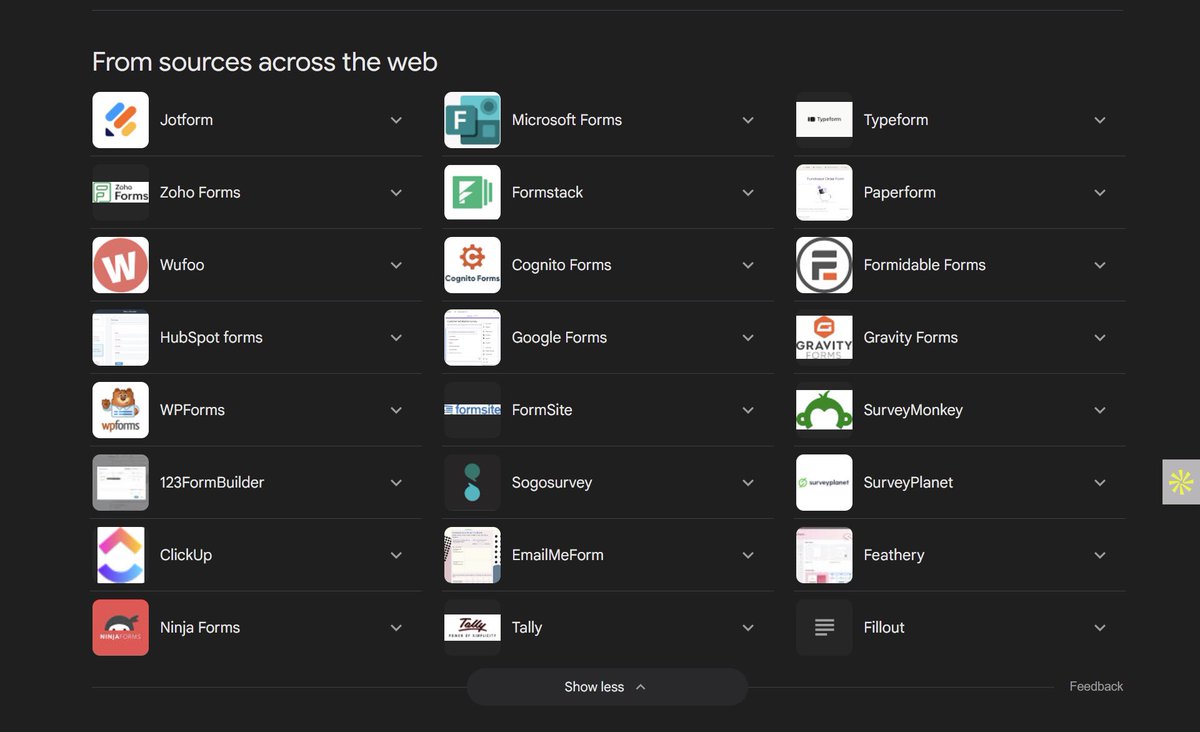The height and width of the screenshot is (732, 1200).
Task: Expand the Google Forms chevron
Action: (748, 337)
